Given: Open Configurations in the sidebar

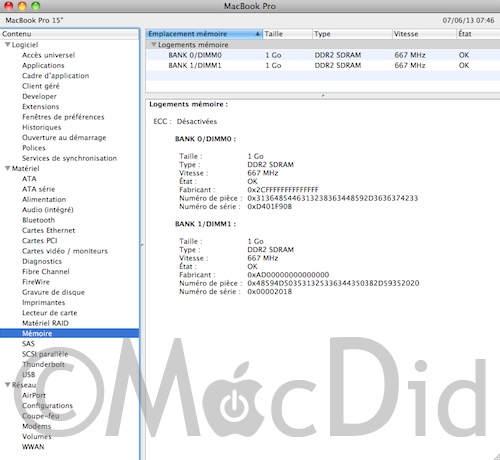Looking at the screenshot, I should (47, 406).
